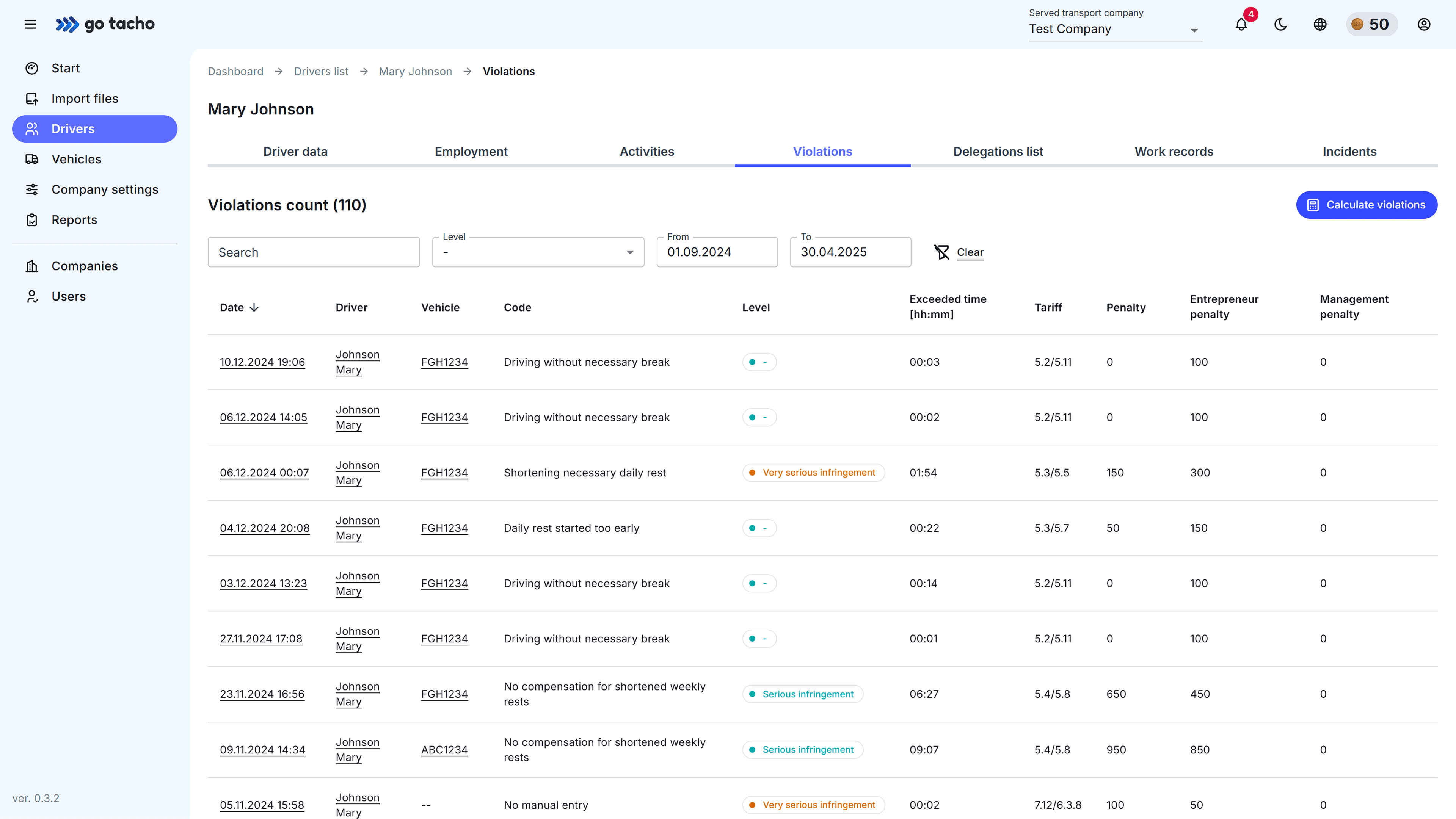Click the Start gauge icon
The height and width of the screenshot is (819, 1456).
point(32,68)
